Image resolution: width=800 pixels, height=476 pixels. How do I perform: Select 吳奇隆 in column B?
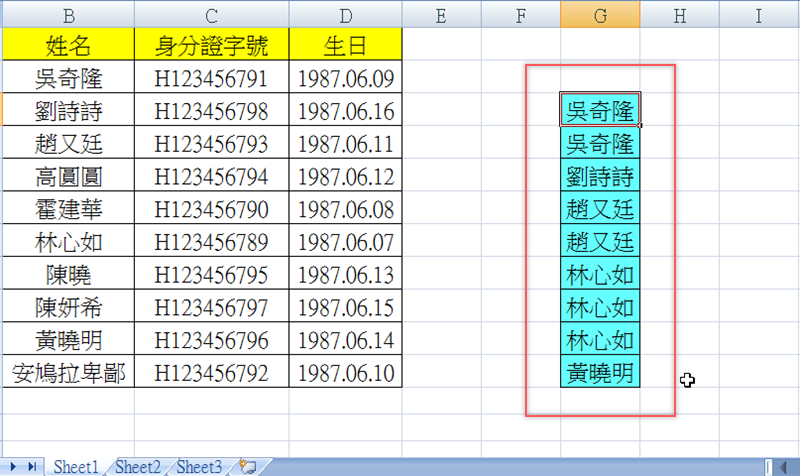tap(68, 78)
